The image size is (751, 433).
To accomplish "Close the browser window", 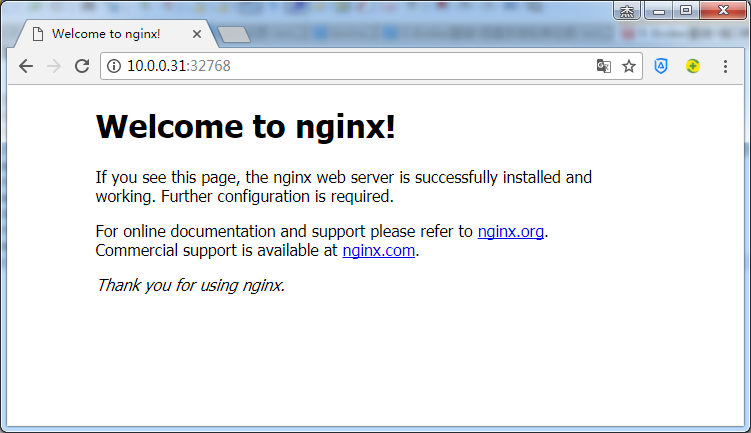I will point(723,11).
